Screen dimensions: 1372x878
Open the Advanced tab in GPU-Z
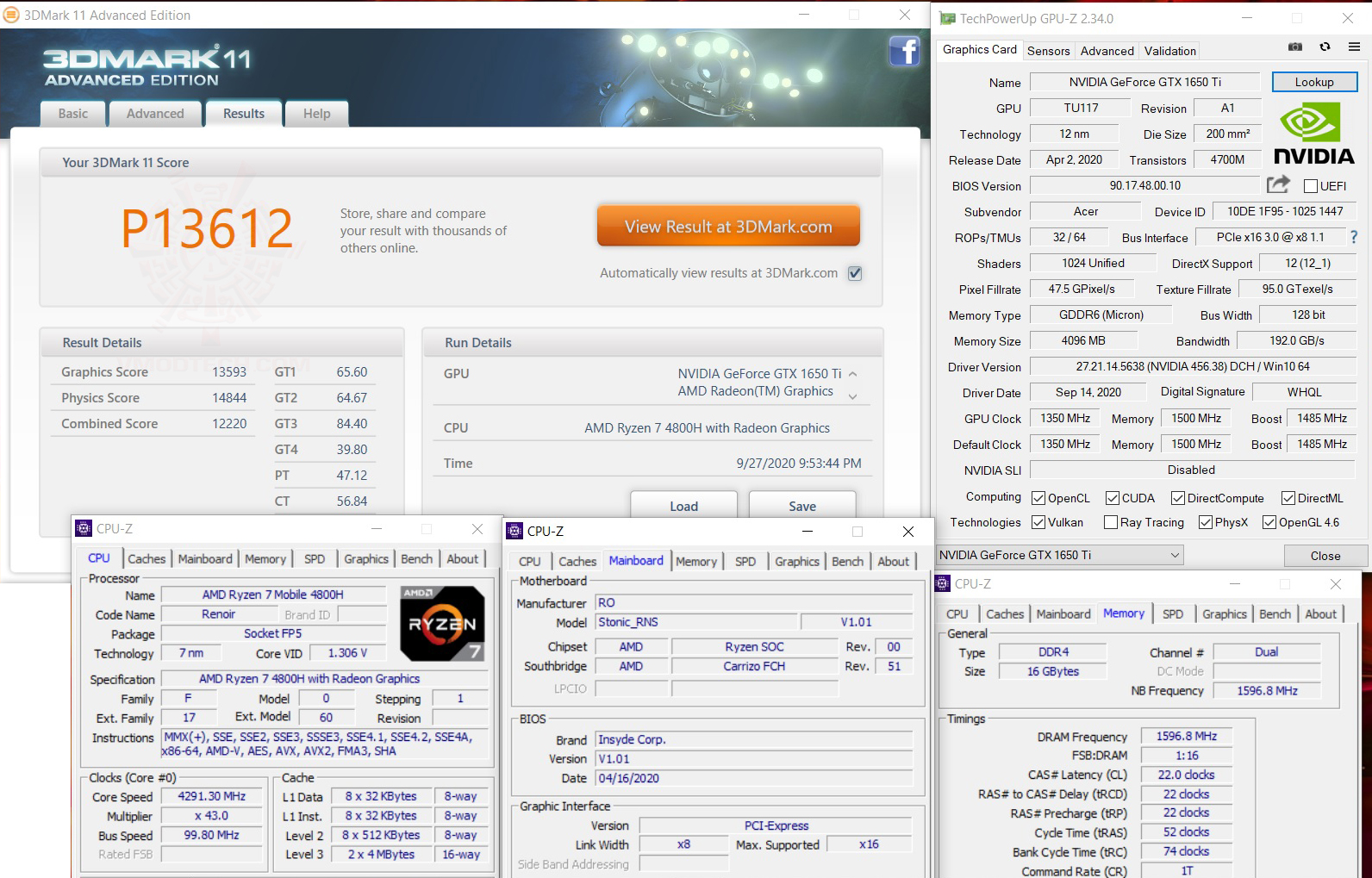tap(1107, 51)
